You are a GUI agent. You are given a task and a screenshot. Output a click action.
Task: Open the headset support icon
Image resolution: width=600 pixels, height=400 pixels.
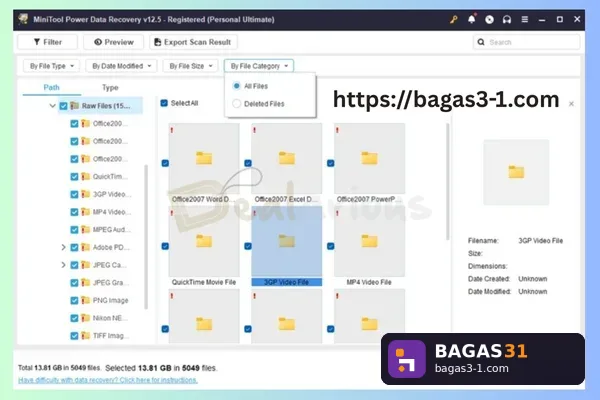coord(507,19)
